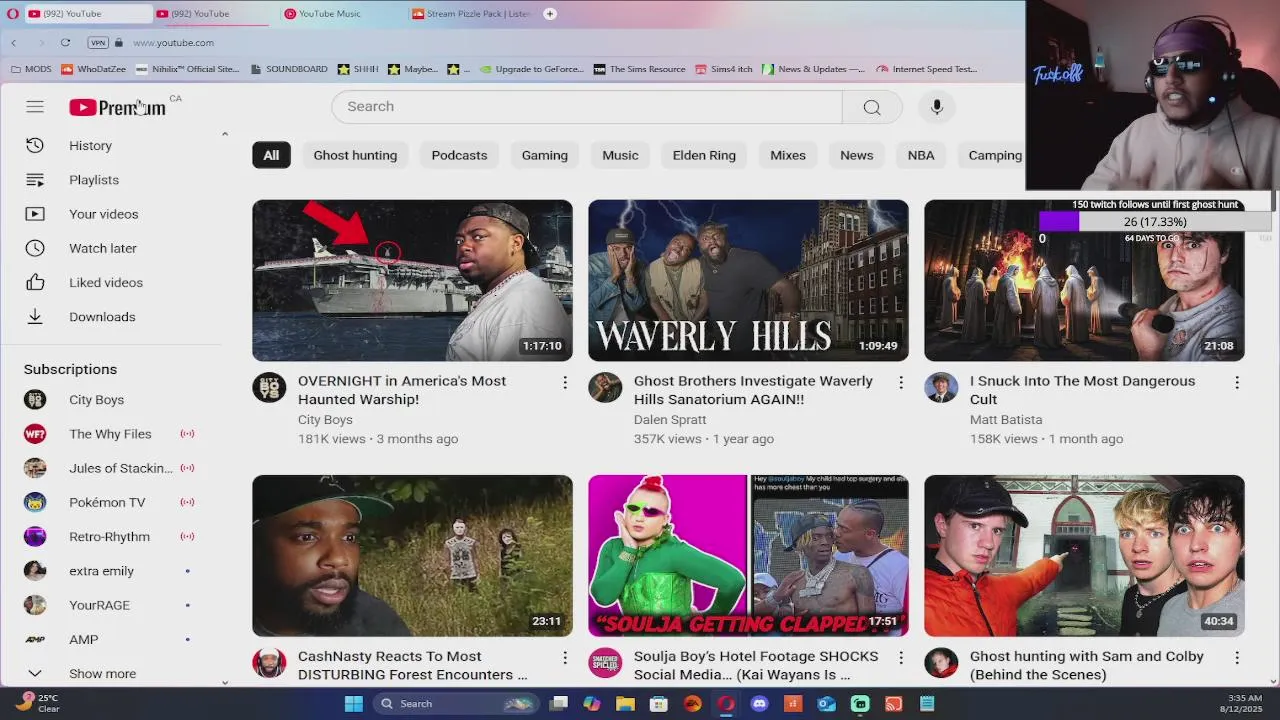Open File Explorer from the taskbar

[625, 704]
